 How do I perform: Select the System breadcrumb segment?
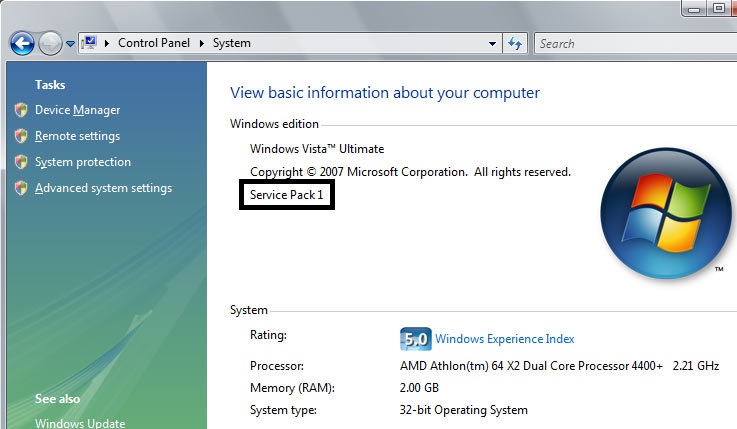coord(231,44)
